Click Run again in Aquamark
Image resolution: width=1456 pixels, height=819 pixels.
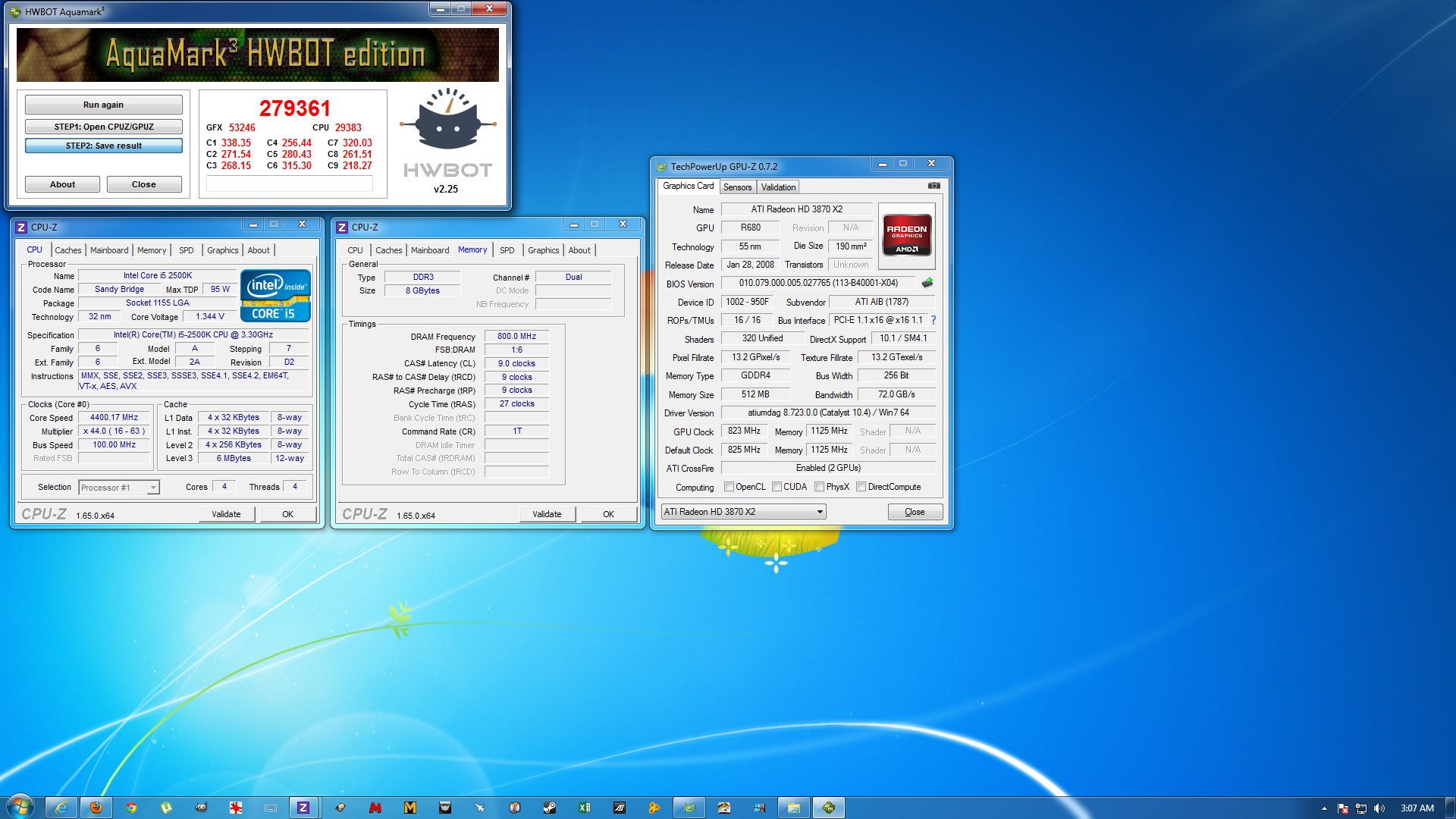[104, 105]
